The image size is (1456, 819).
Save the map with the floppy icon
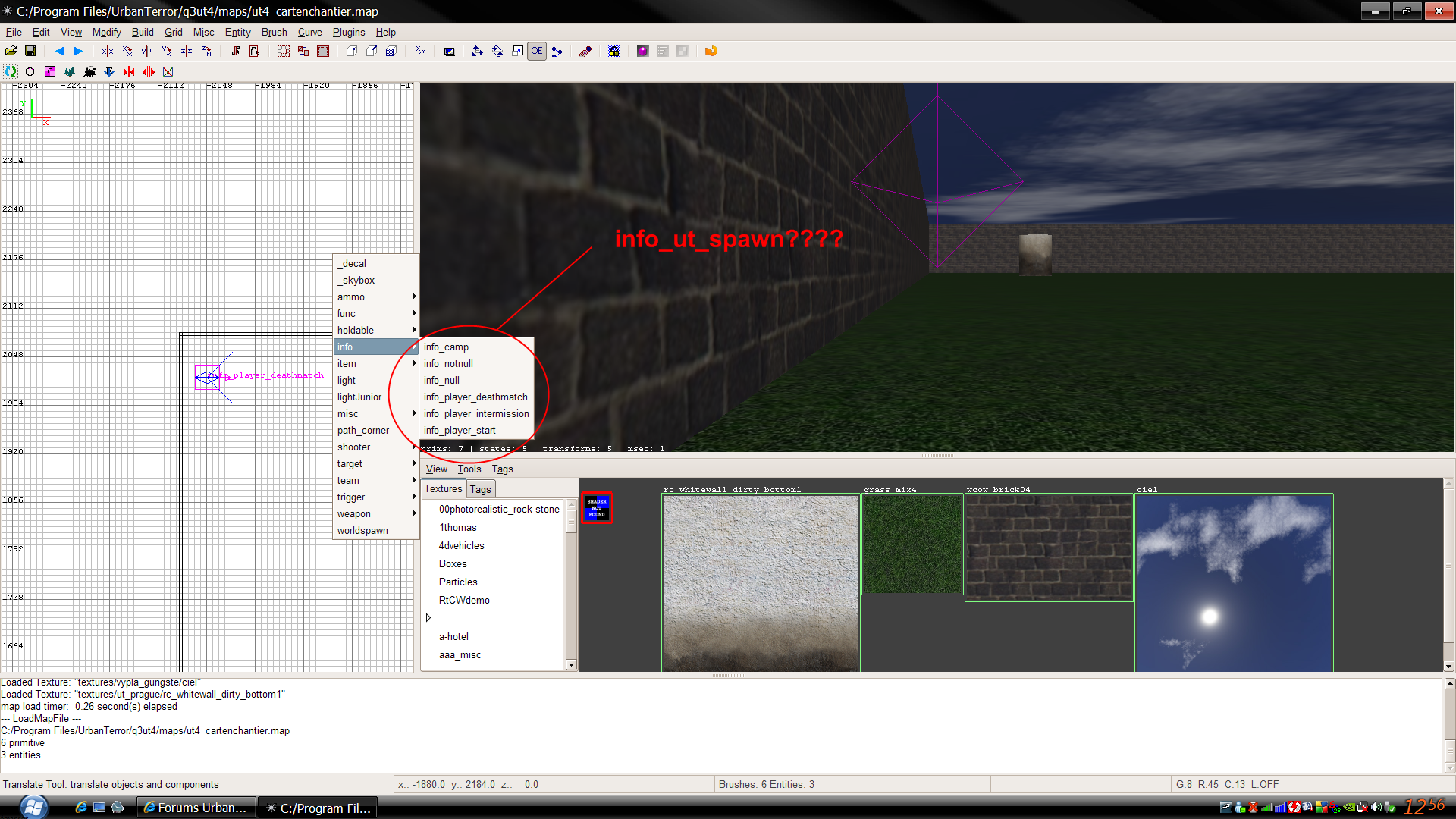coord(30,51)
